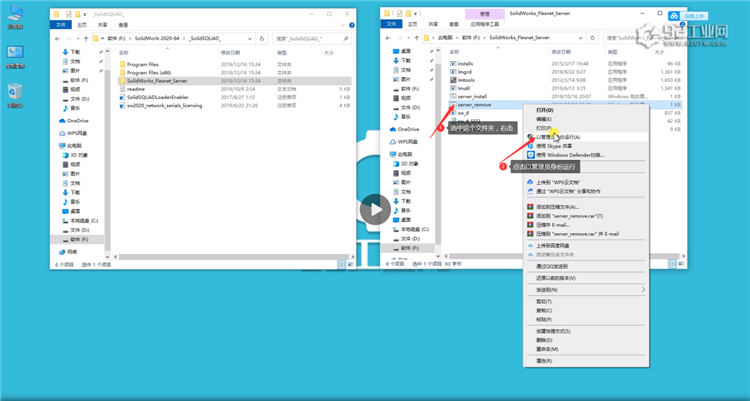Click the SolidSQUADLoaderEnabler registry file icon
Viewport: 750px width, 401px height.
(122, 97)
